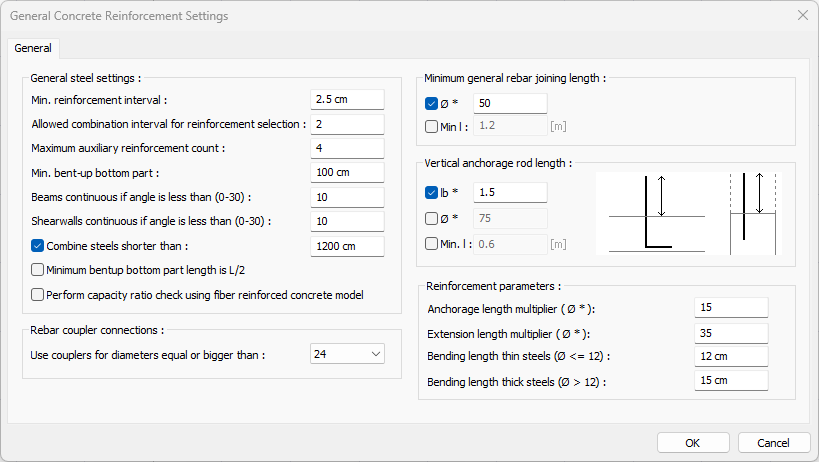Image resolution: width=819 pixels, height=462 pixels.
Task: Click the Extension length multiplier field
Action: [x=730, y=333]
